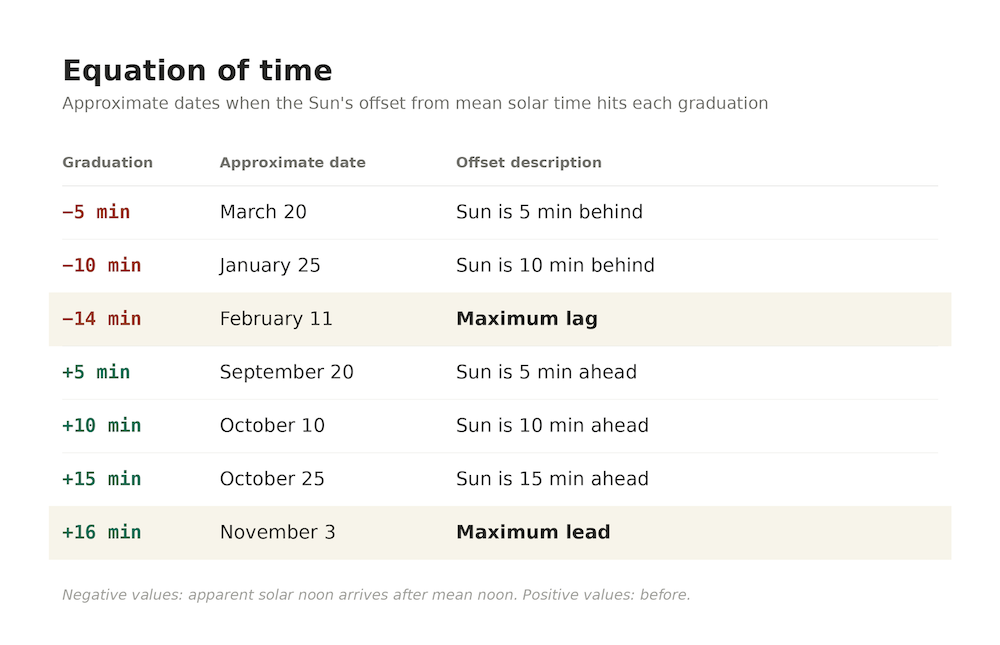
Task: Click the Maximum lag description
Action: click(527, 318)
